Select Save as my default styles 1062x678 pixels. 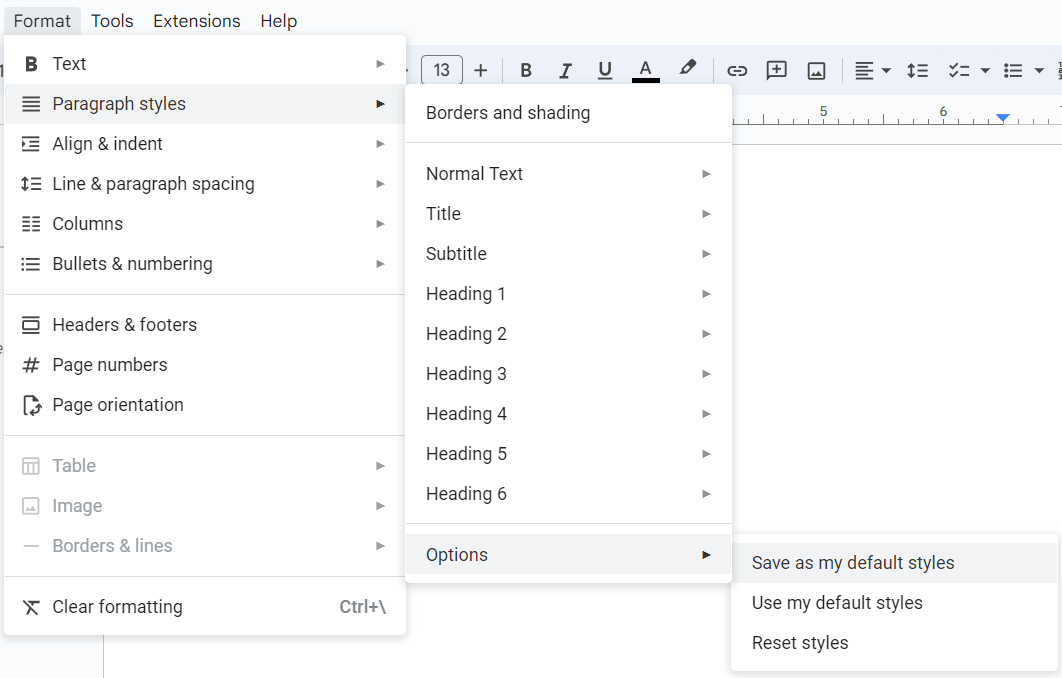tap(851, 563)
